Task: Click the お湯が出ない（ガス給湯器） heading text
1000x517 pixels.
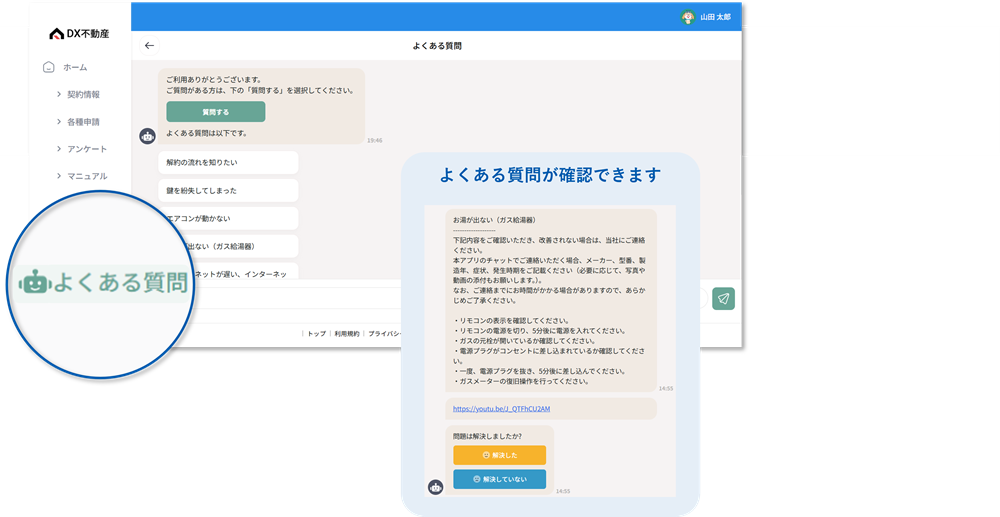Action: tap(495, 220)
